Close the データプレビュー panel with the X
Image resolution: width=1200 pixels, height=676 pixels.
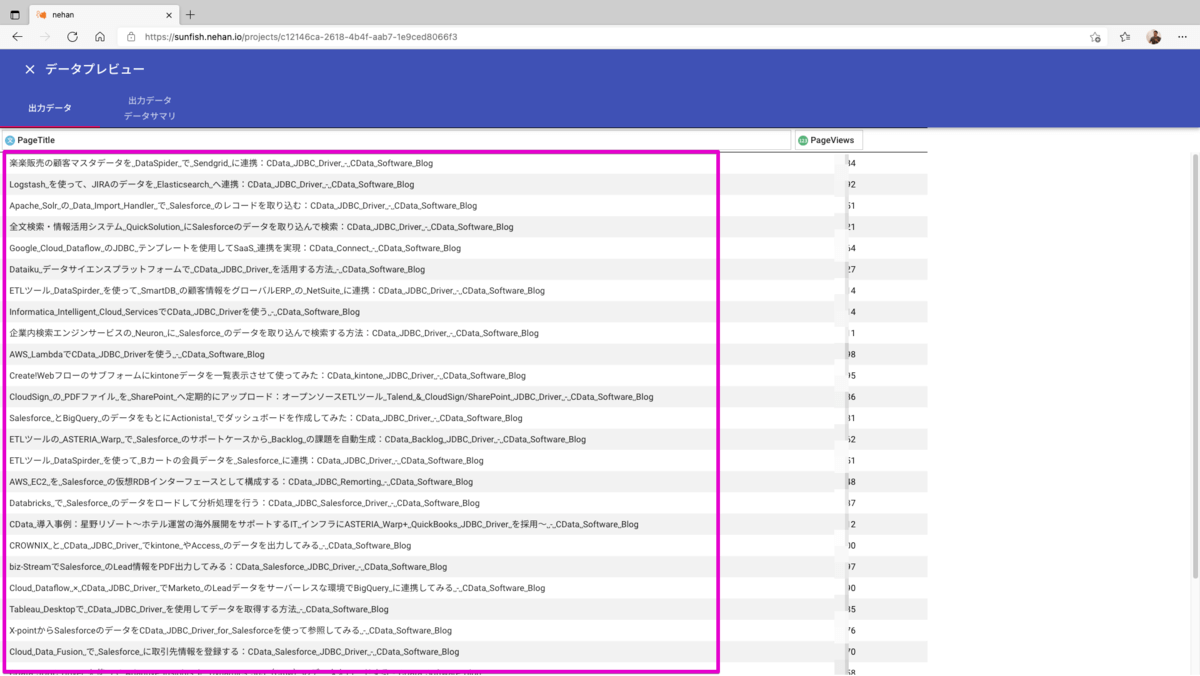point(29,69)
